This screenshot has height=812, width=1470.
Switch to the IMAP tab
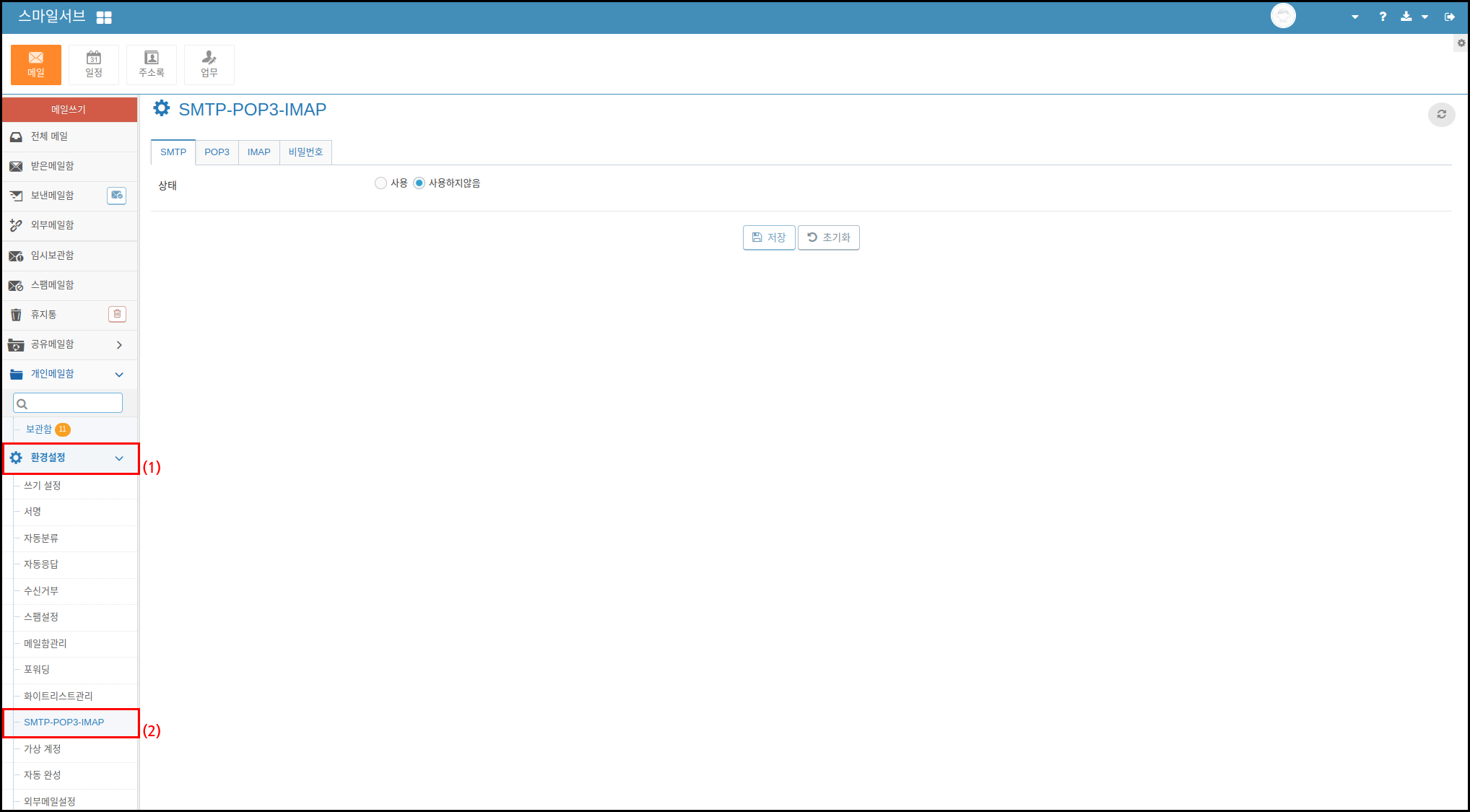coord(258,152)
